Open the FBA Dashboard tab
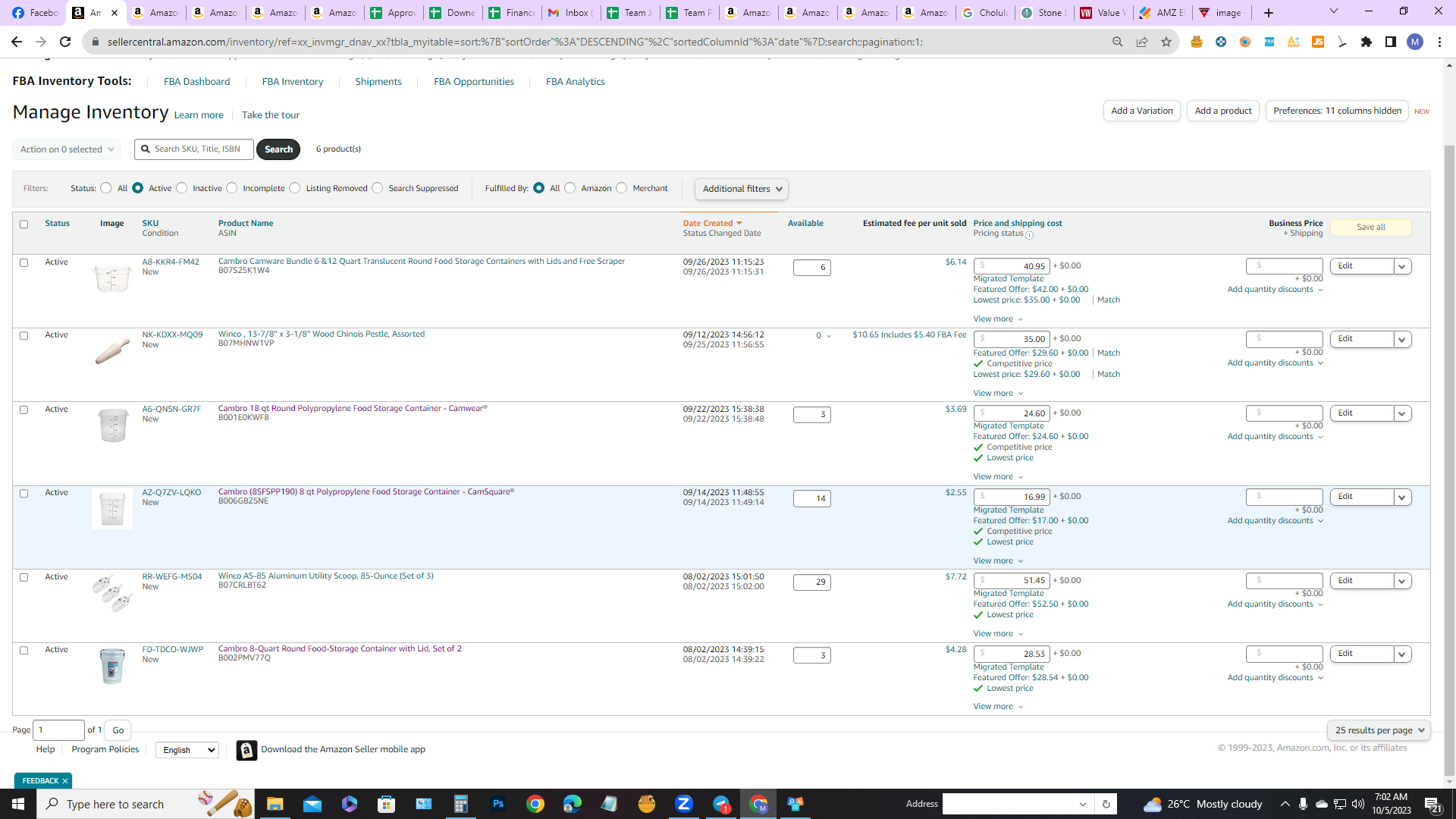1456x819 pixels. 196,82
